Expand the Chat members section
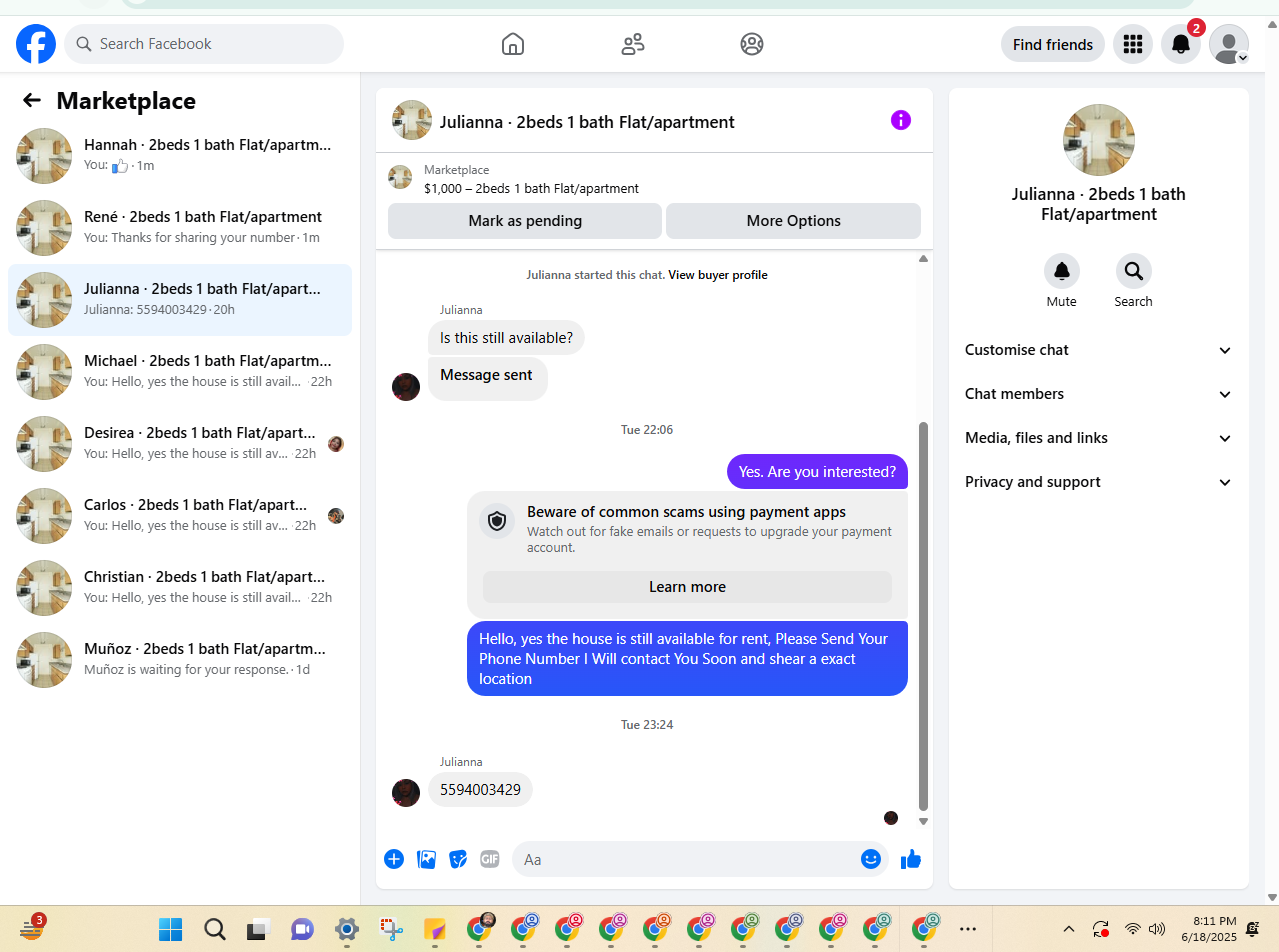 1098,394
